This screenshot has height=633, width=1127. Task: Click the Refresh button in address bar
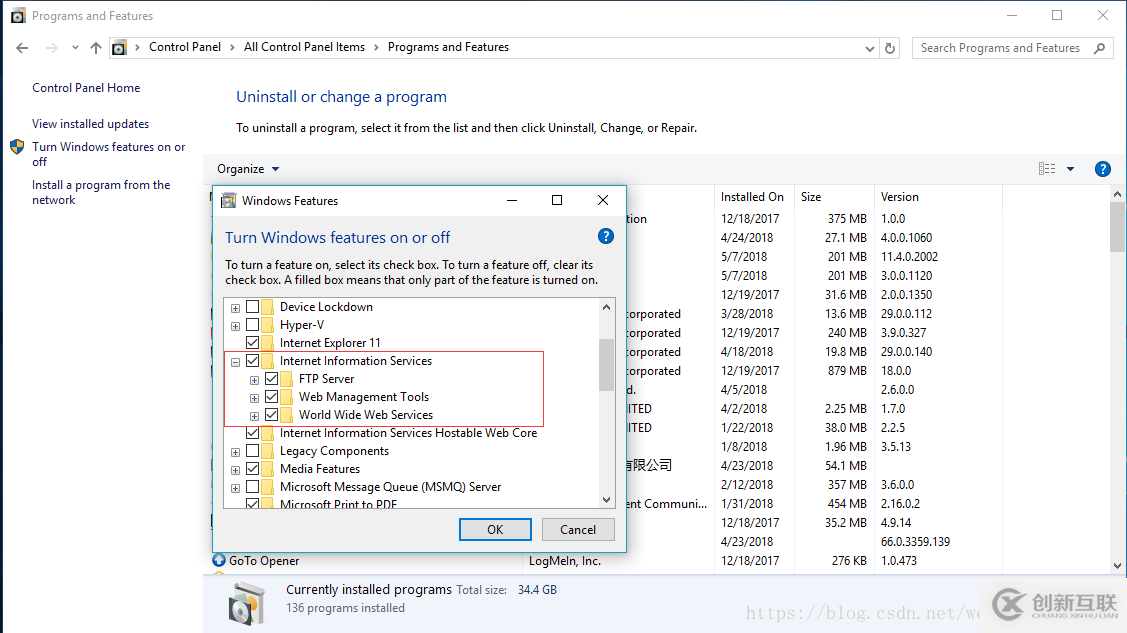pyautogui.click(x=890, y=48)
